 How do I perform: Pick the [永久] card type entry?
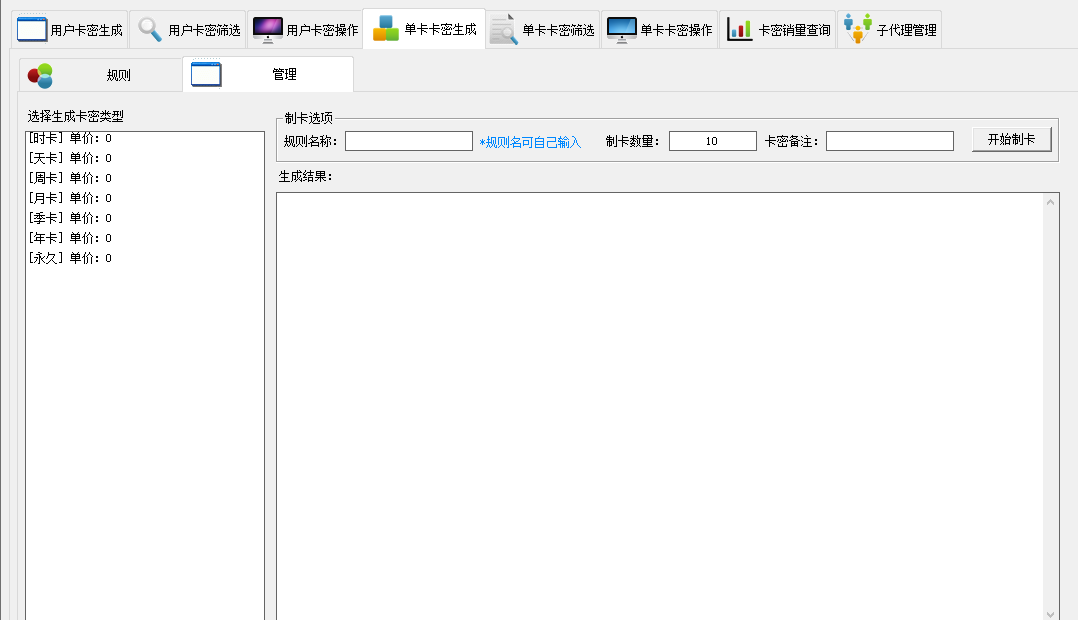(70, 258)
